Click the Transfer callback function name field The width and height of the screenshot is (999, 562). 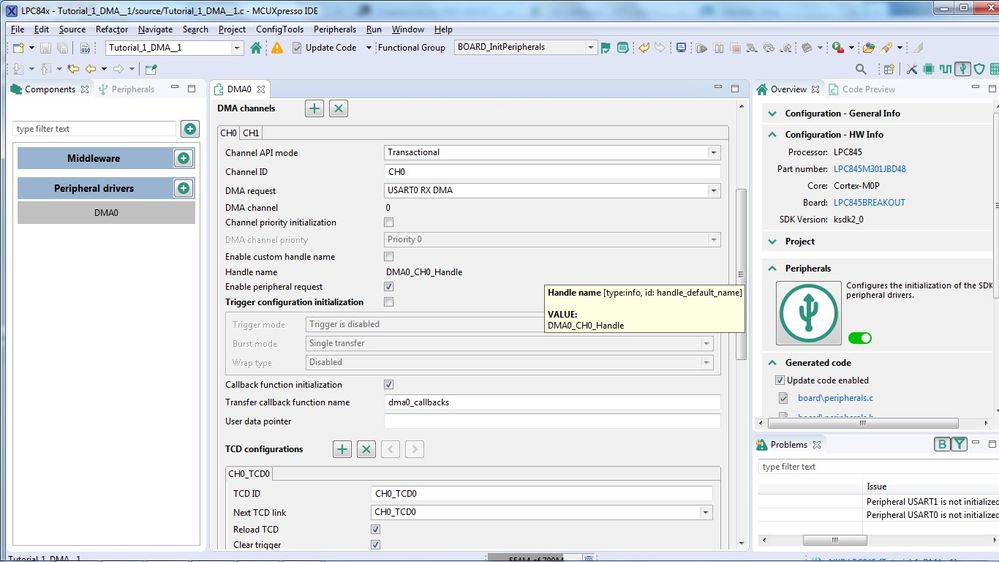click(x=552, y=403)
